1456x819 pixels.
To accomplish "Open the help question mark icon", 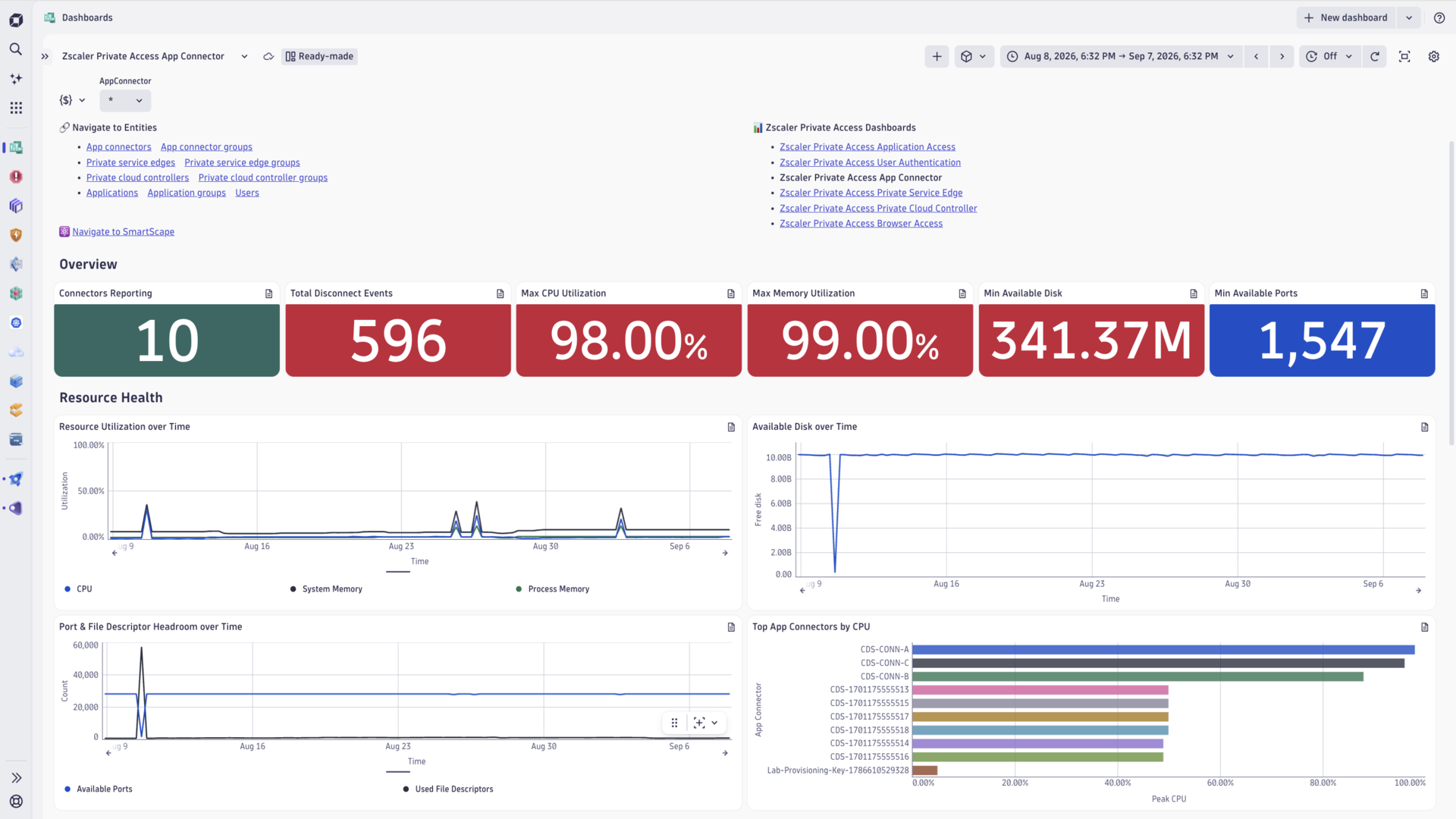I will point(1439,18).
